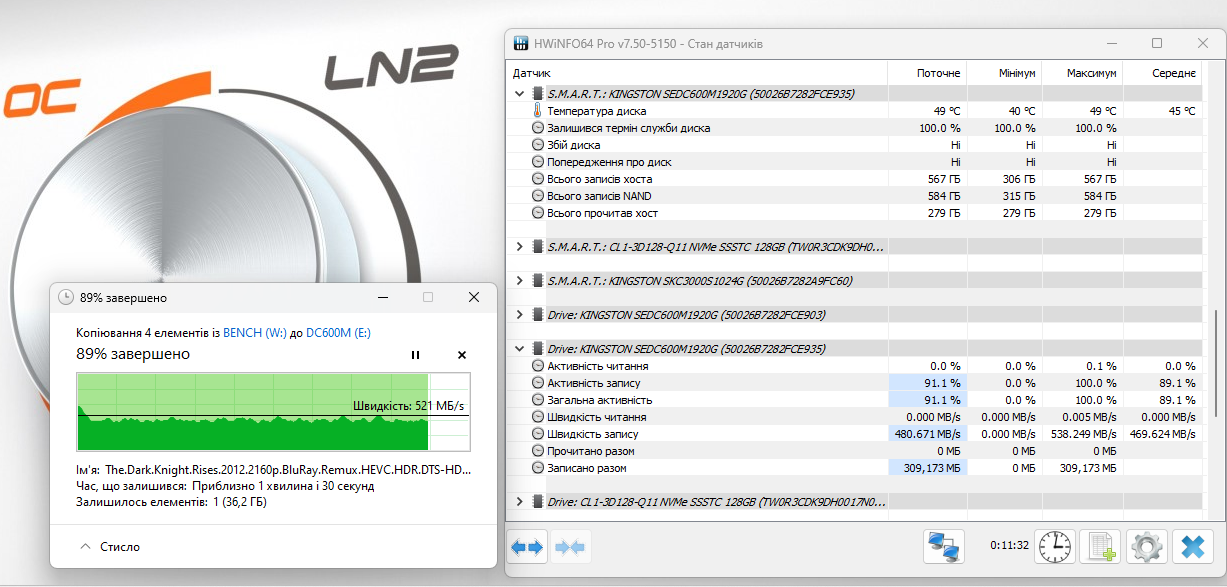Click the Швидкість: 521 MB/s label on graph

[x=408, y=405]
